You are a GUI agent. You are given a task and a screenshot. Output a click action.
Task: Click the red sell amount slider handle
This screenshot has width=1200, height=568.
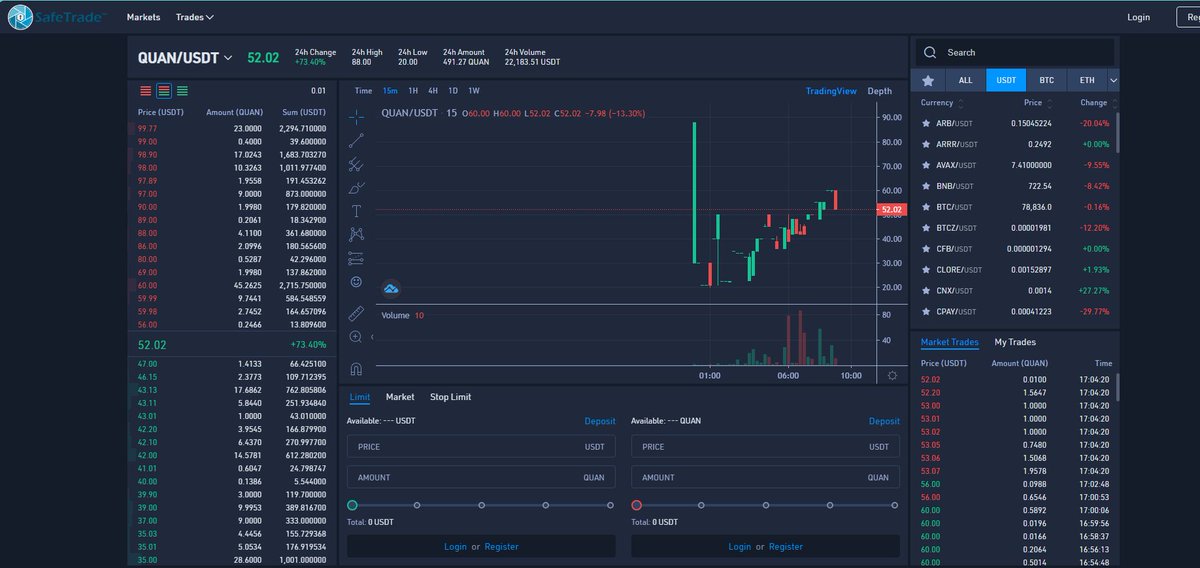(x=637, y=505)
